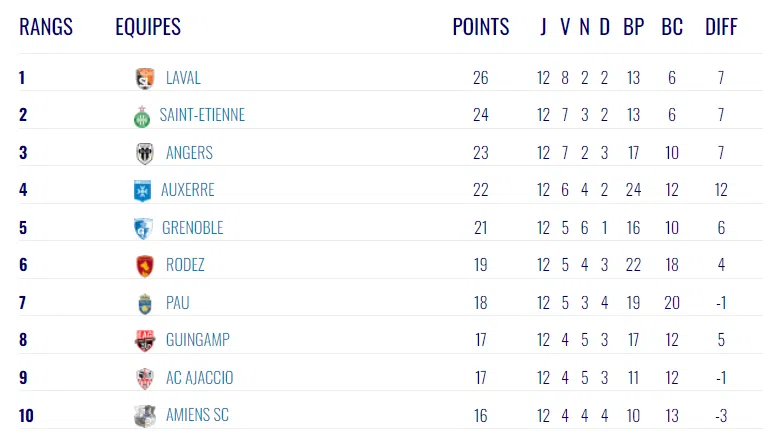Viewport: 763px width, 431px height.
Task: Click the Laval club crest icon
Action: [144, 78]
